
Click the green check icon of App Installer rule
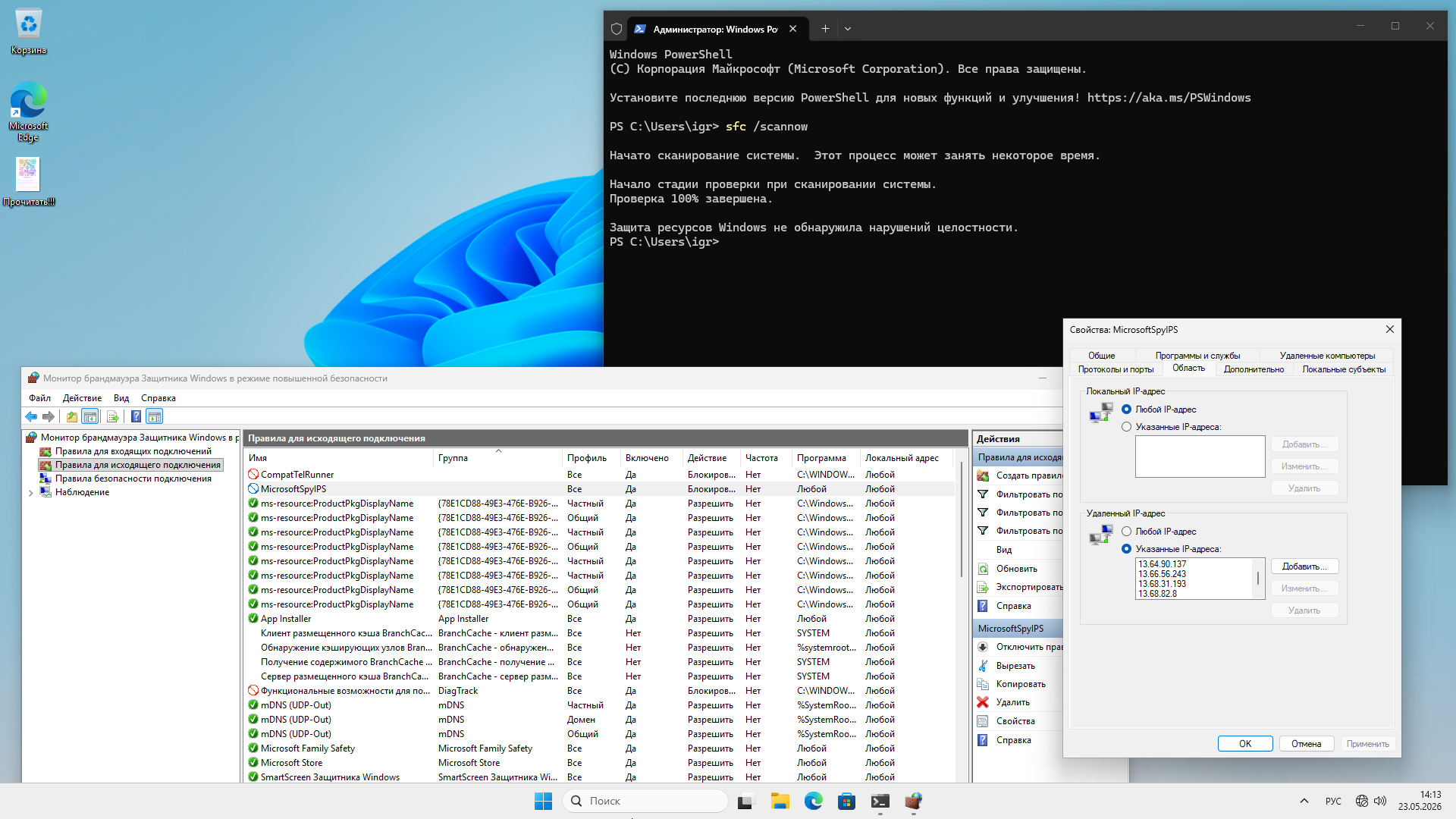[253, 619]
